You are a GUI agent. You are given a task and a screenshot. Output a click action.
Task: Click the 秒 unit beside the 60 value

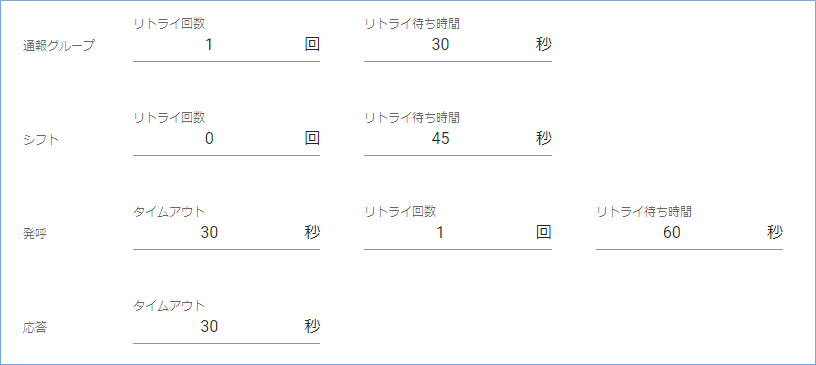(x=775, y=233)
